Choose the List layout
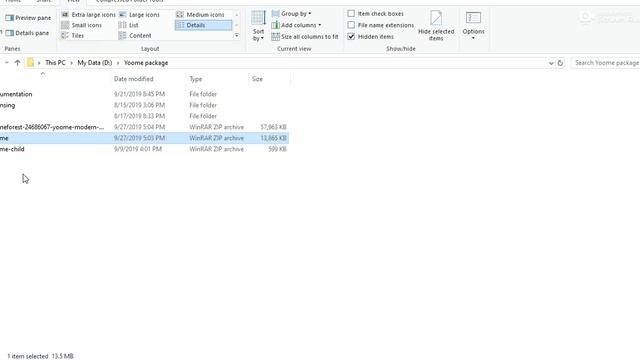The height and width of the screenshot is (360, 640). (x=129, y=25)
